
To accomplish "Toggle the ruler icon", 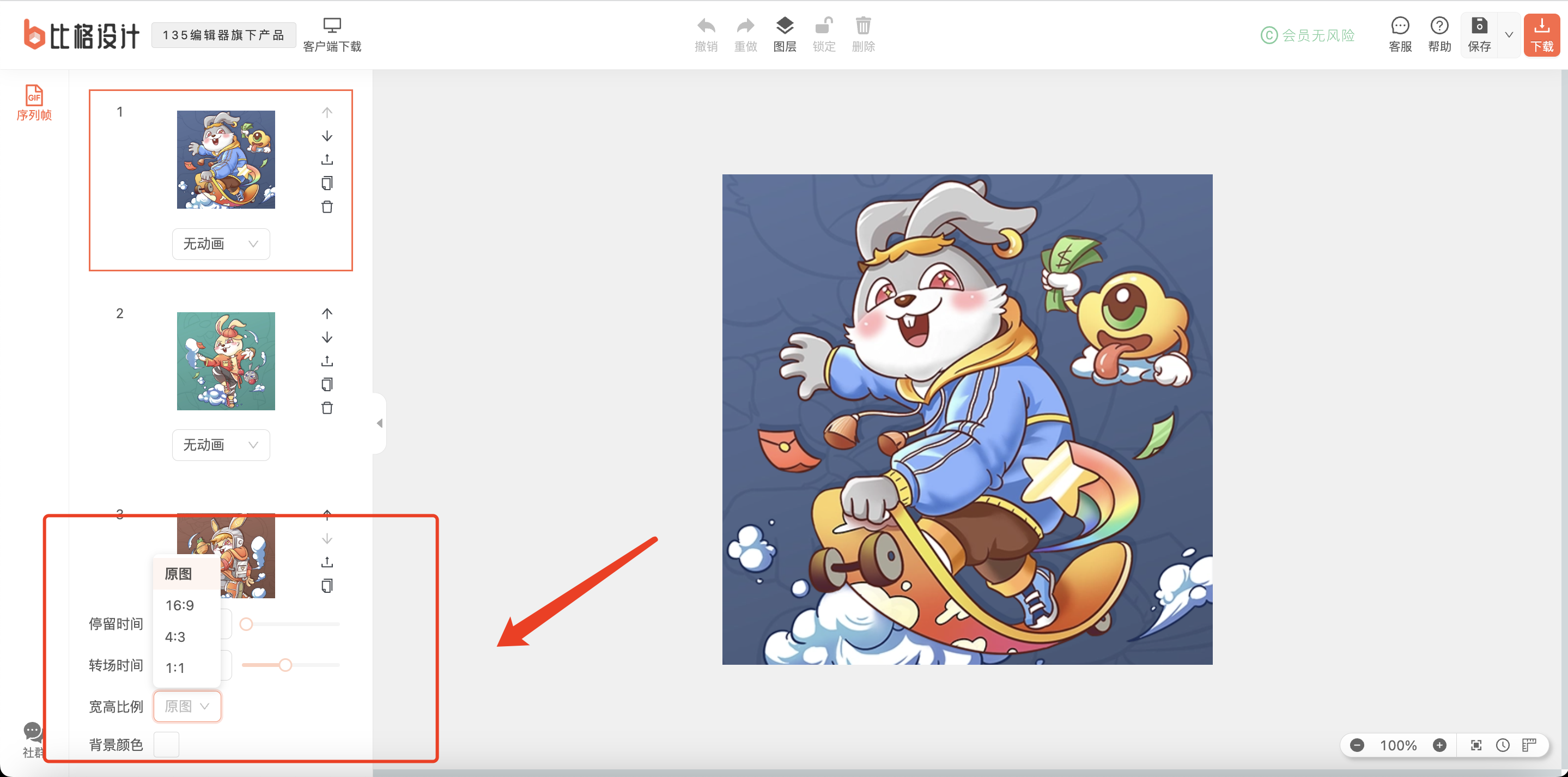I will 1529,745.
